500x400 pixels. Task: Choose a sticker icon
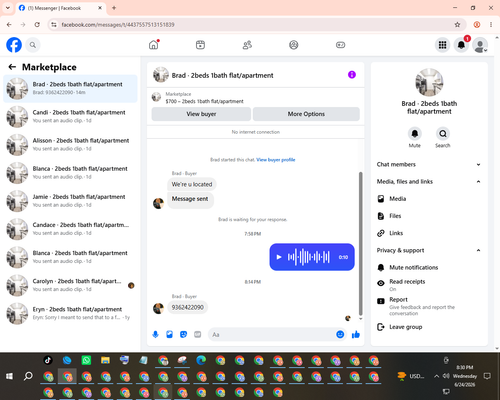click(183, 334)
